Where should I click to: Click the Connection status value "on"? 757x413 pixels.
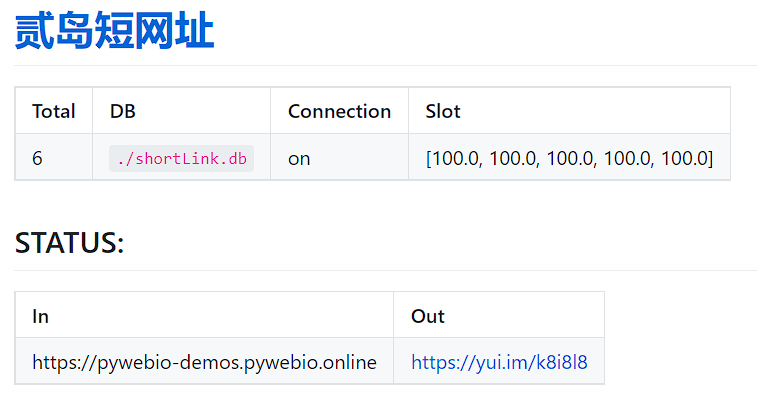pos(299,158)
